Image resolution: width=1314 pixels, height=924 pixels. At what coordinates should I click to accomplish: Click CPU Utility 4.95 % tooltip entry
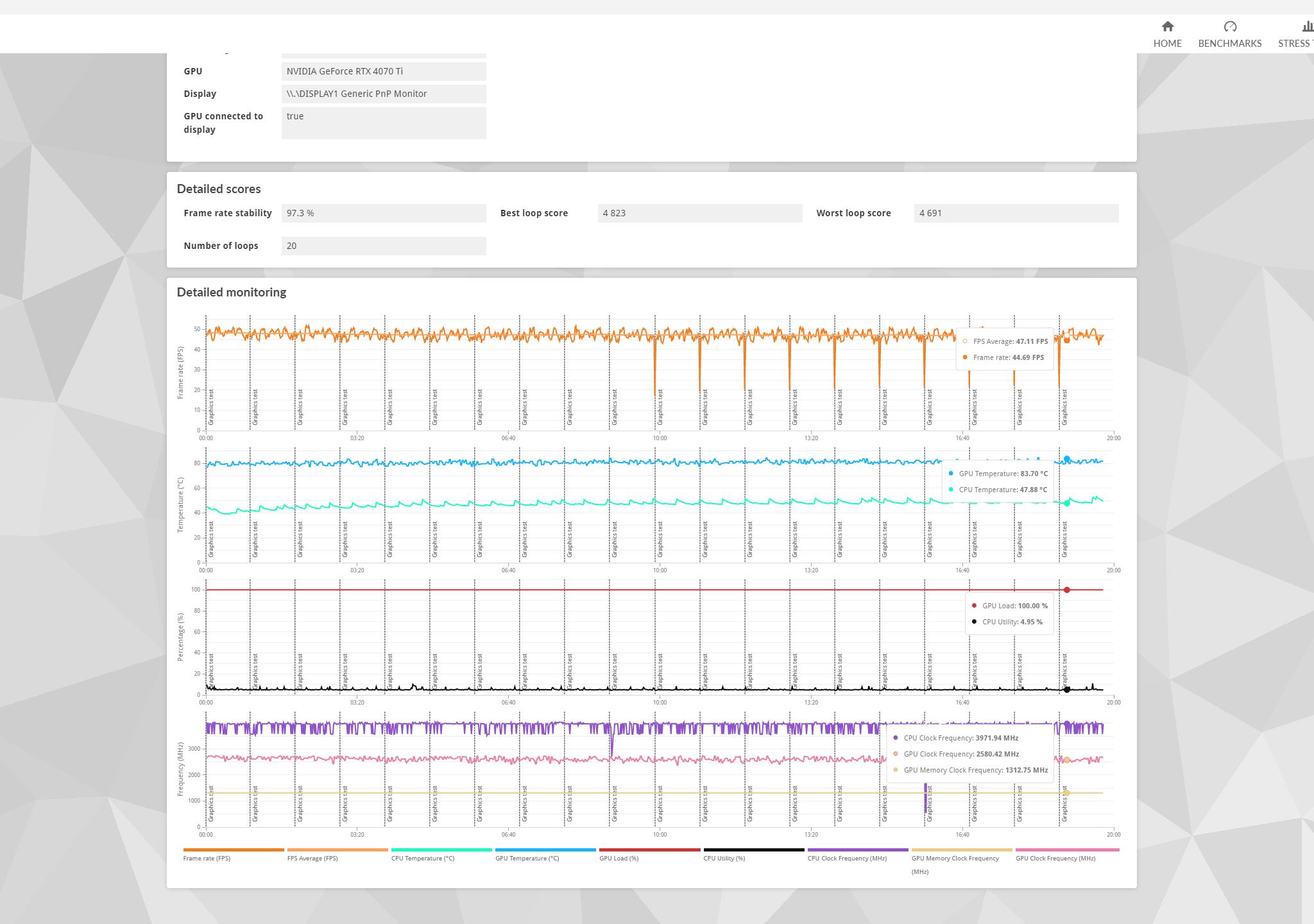point(1007,622)
